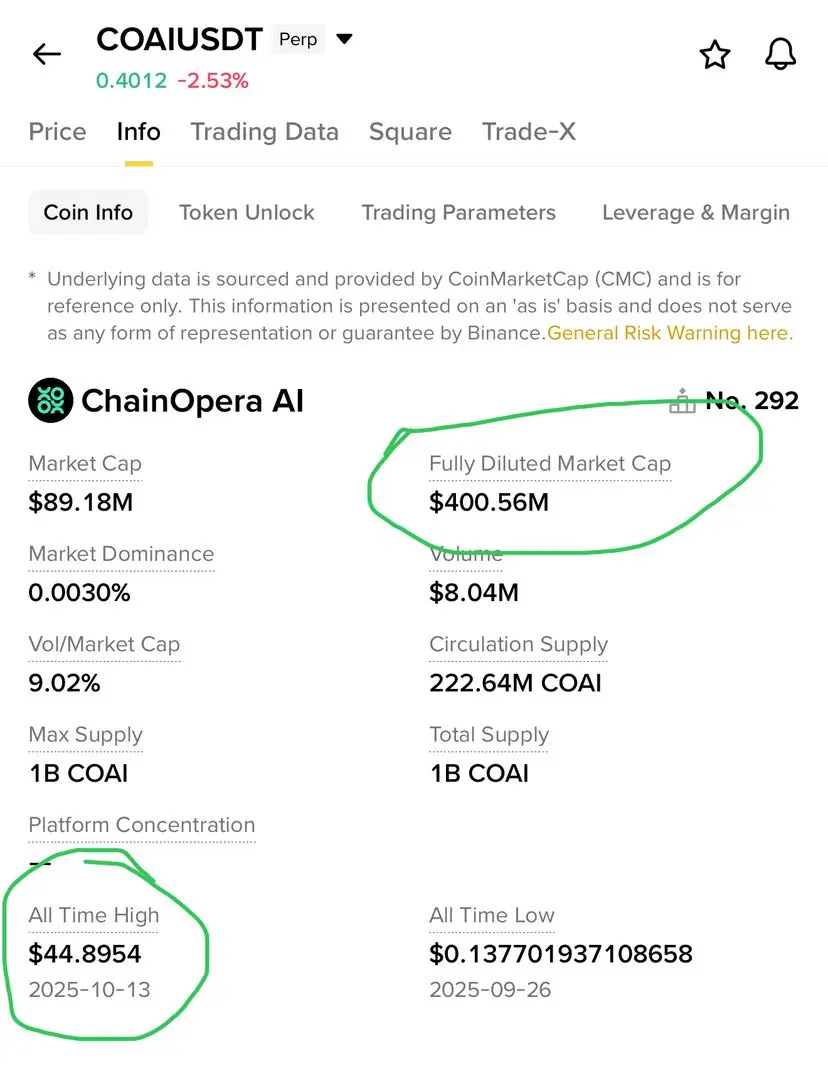
Task: Open the Trade-X tab
Action: coord(529,132)
